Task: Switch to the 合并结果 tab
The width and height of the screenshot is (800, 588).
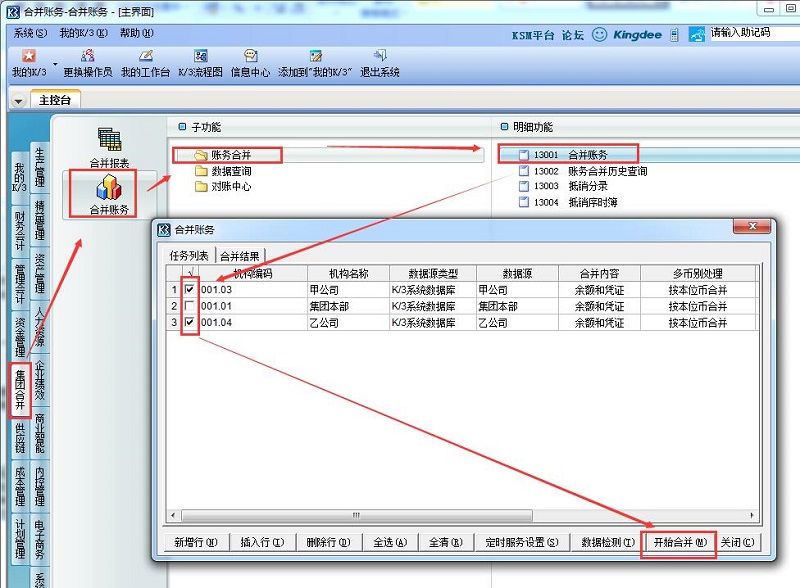Action: tap(240, 256)
